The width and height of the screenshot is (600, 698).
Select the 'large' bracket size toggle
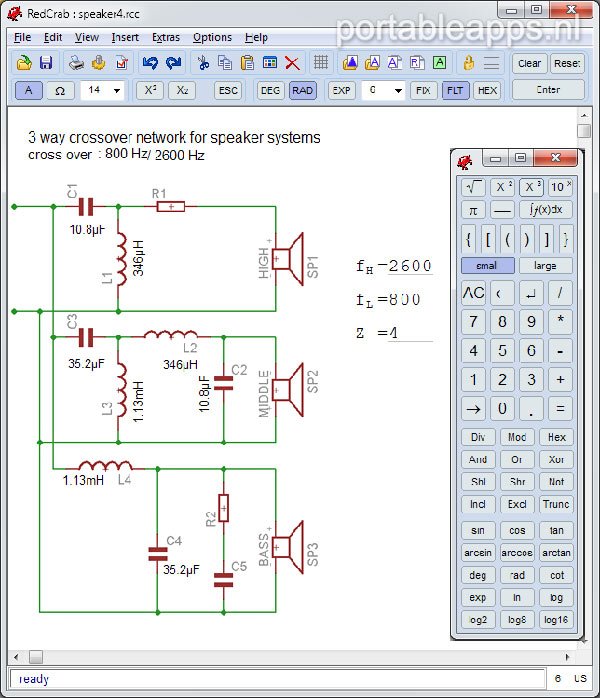pos(546,266)
